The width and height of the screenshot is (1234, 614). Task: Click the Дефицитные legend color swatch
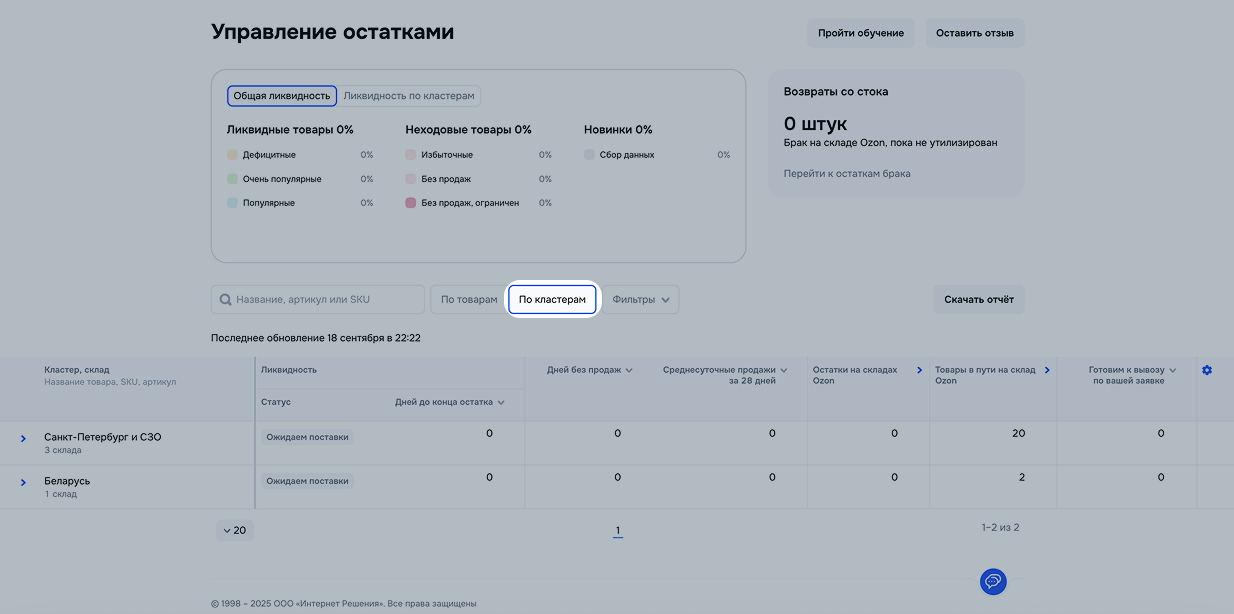(x=232, y=155)
